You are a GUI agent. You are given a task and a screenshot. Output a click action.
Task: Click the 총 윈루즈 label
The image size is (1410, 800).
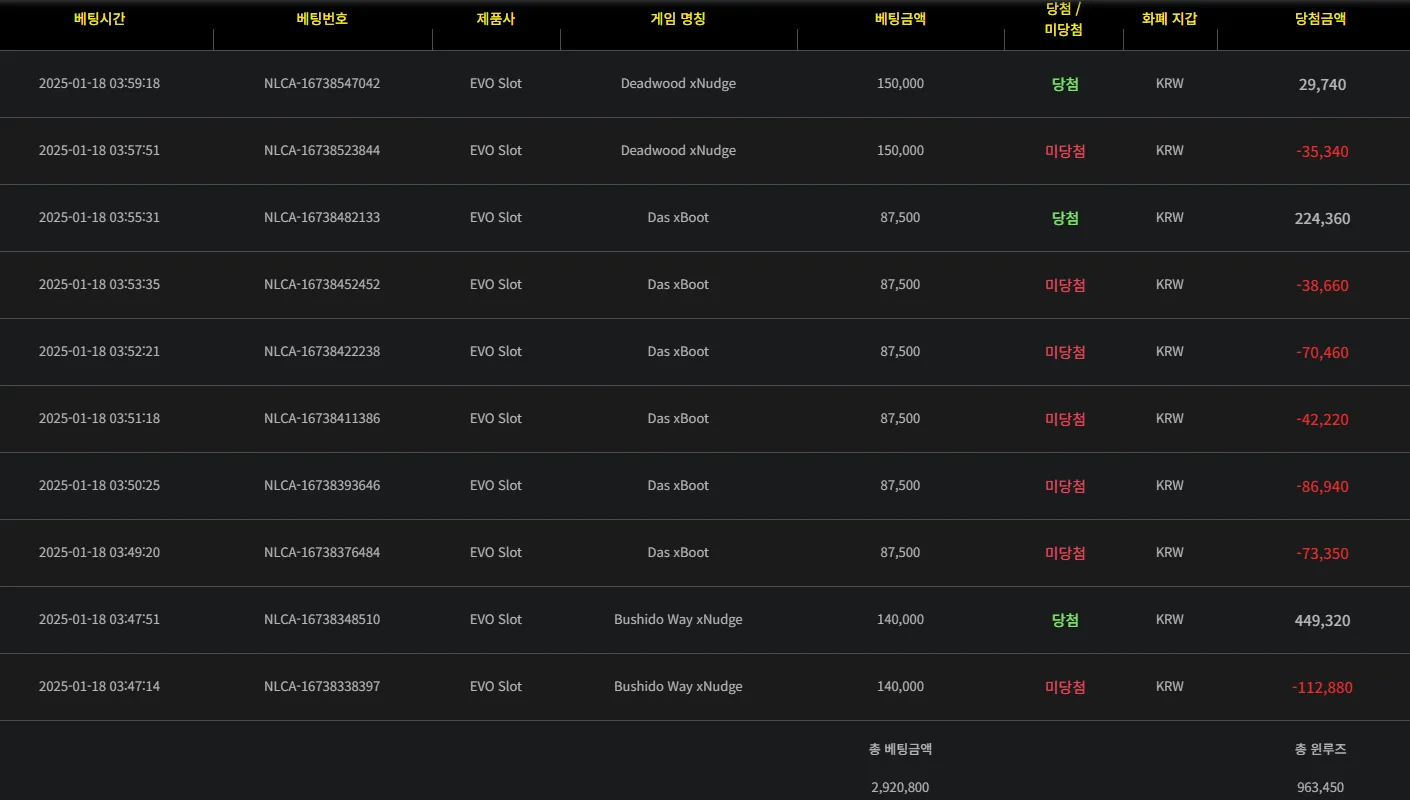[1320, 749]
